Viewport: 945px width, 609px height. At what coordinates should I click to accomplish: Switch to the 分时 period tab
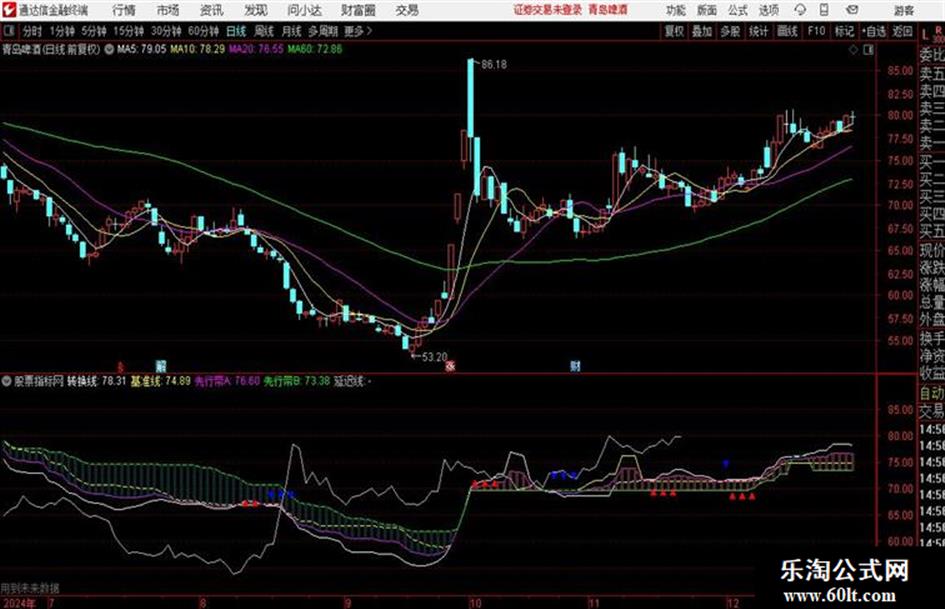click(33, 31)
